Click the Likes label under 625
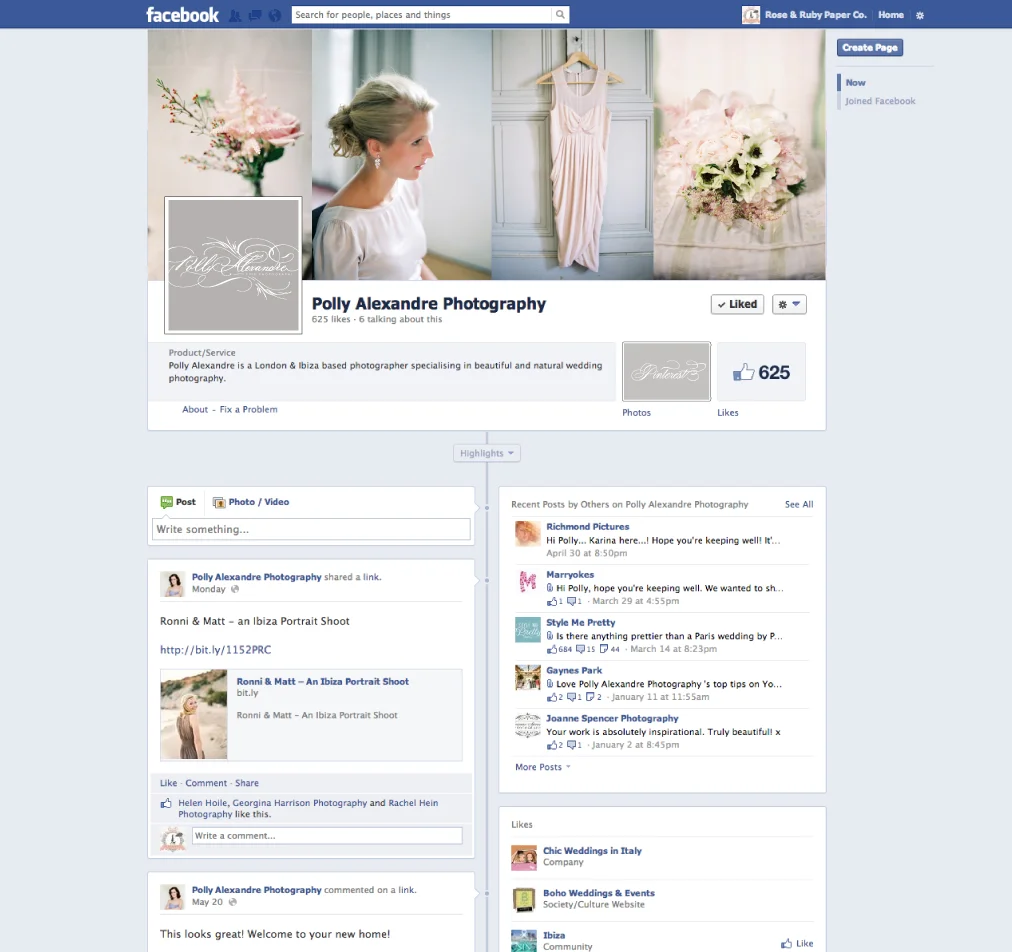This screenshot has height=952, width=1012. 727,412
